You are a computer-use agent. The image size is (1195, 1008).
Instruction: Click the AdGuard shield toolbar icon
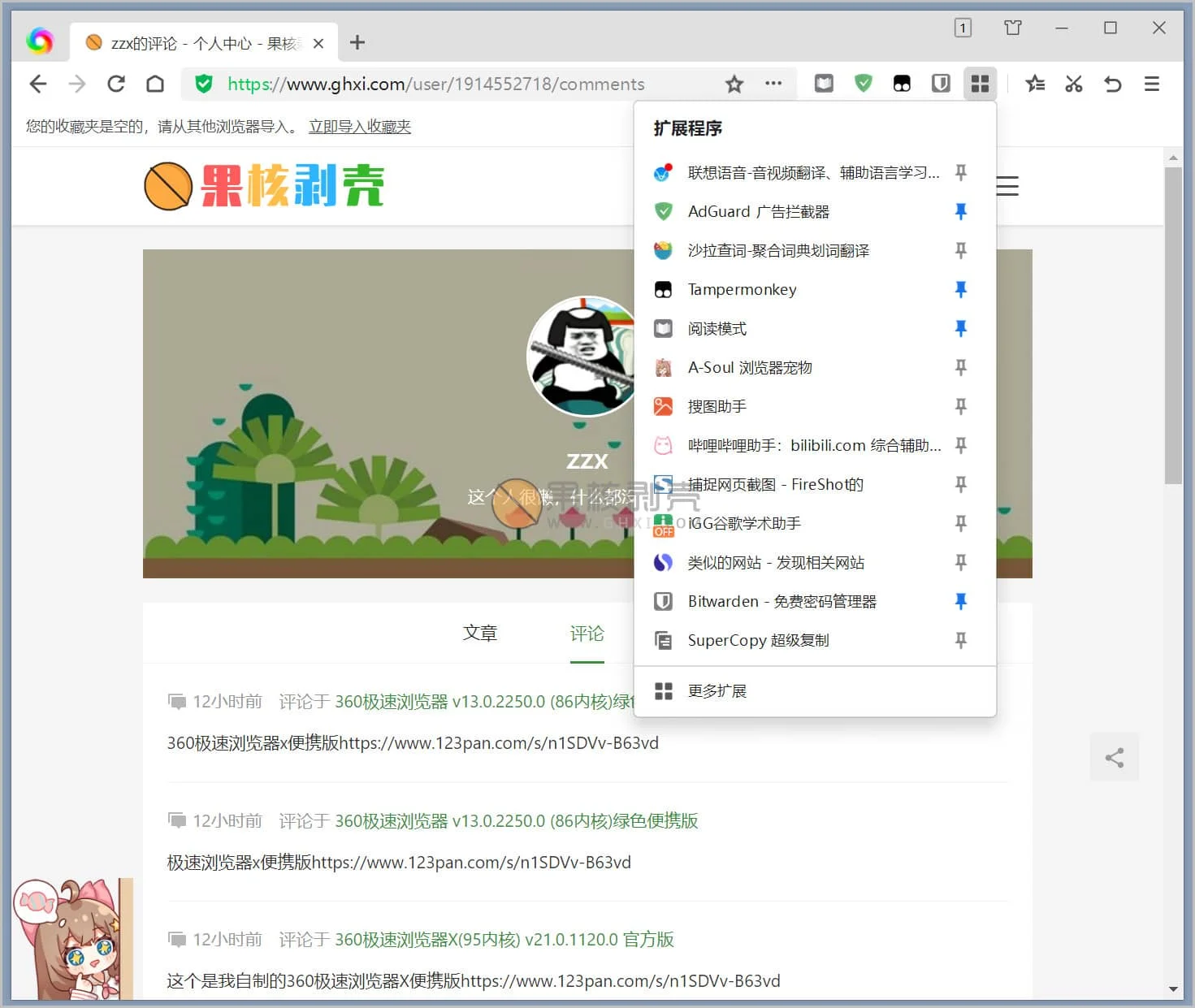pos(863,83)
